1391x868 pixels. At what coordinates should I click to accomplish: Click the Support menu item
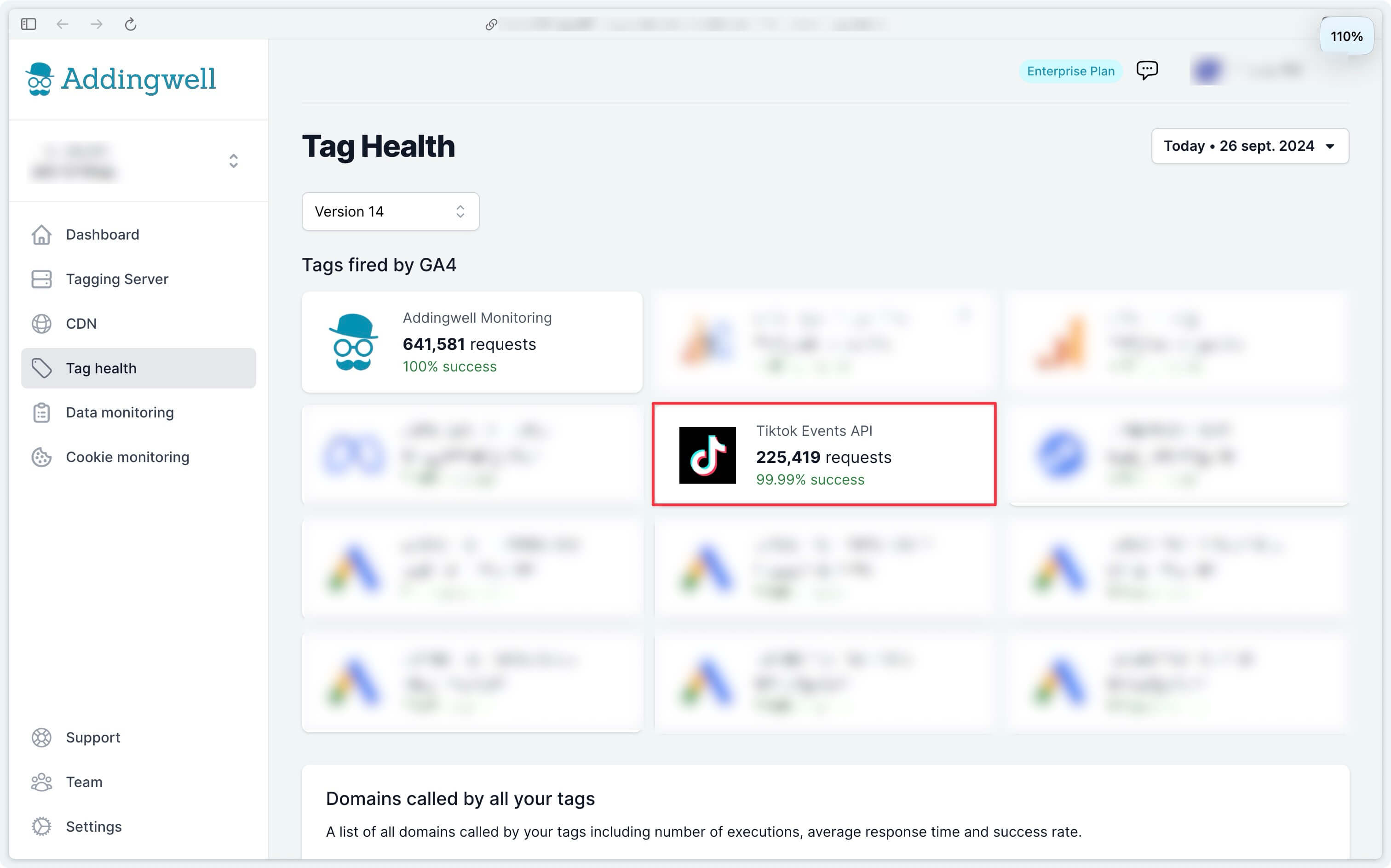click(93, 738)
